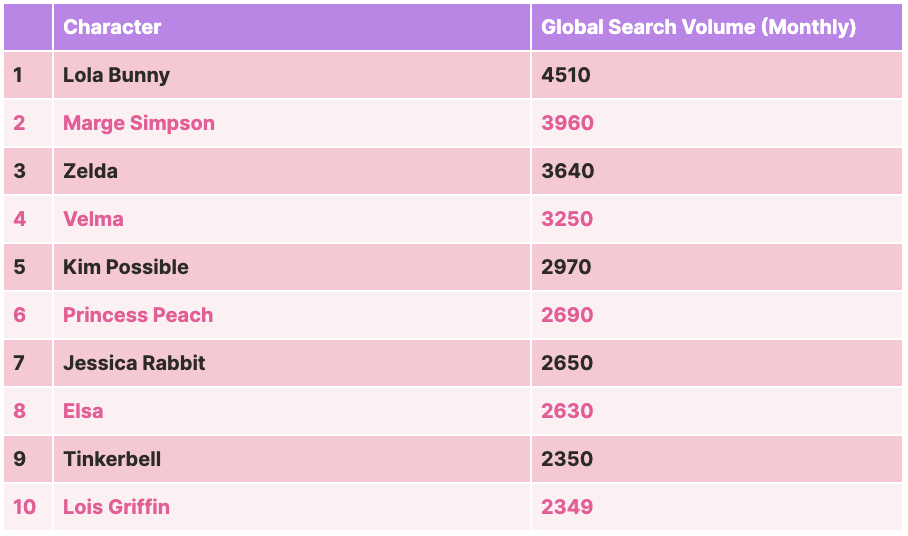
Task: Open the Velma link
Action: pyautogui.click(x=93, y=219)
